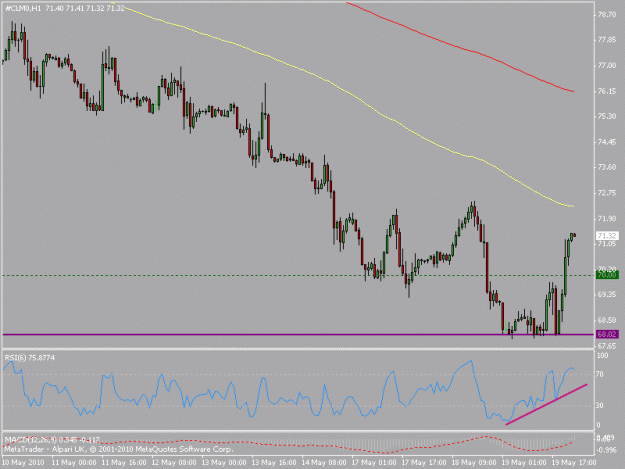Viewport: 625px width, 469px height.
Task: Click the 74.45 price axis label
Action: point(607,142)
